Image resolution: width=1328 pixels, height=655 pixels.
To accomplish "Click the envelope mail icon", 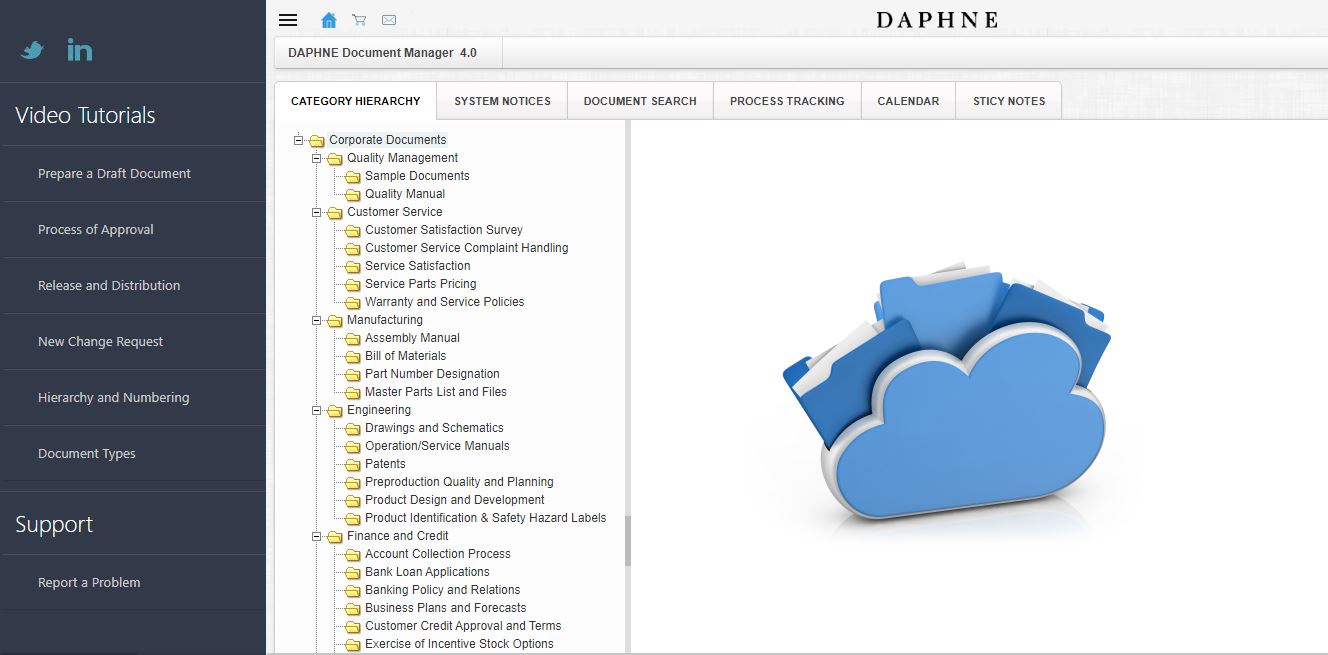I will (x=389, y=20).
